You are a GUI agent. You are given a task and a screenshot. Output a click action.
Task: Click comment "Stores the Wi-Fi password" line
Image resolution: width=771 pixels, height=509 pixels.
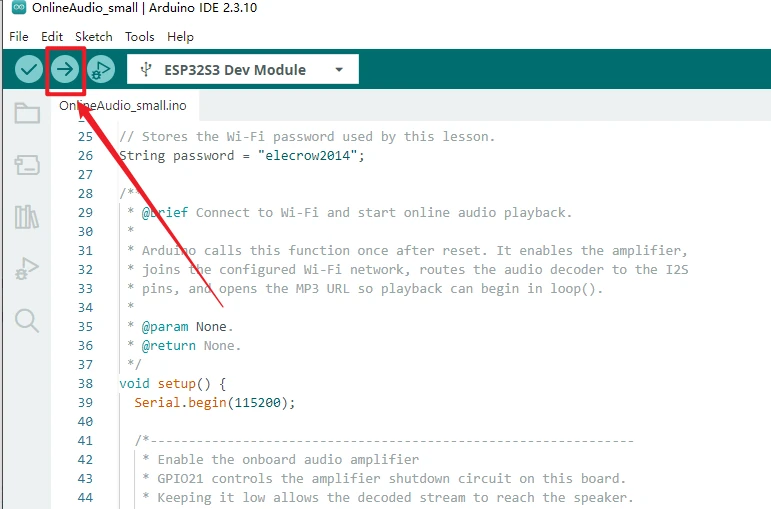pos(307,137)
